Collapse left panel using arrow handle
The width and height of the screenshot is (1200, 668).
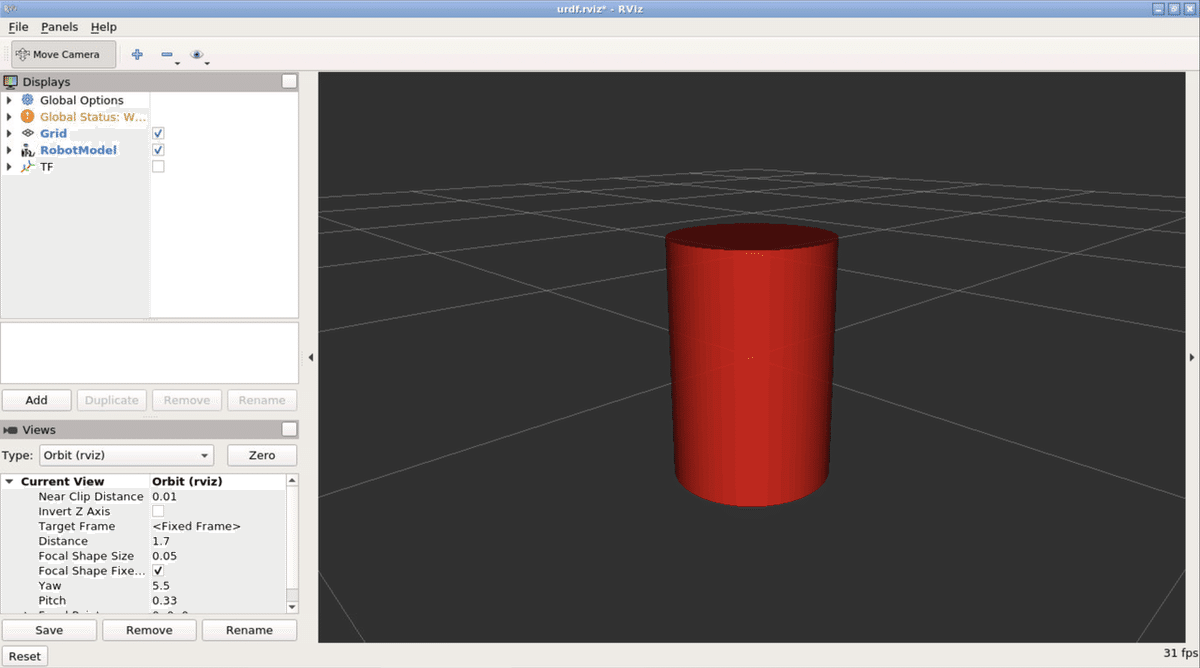[310, 357]
